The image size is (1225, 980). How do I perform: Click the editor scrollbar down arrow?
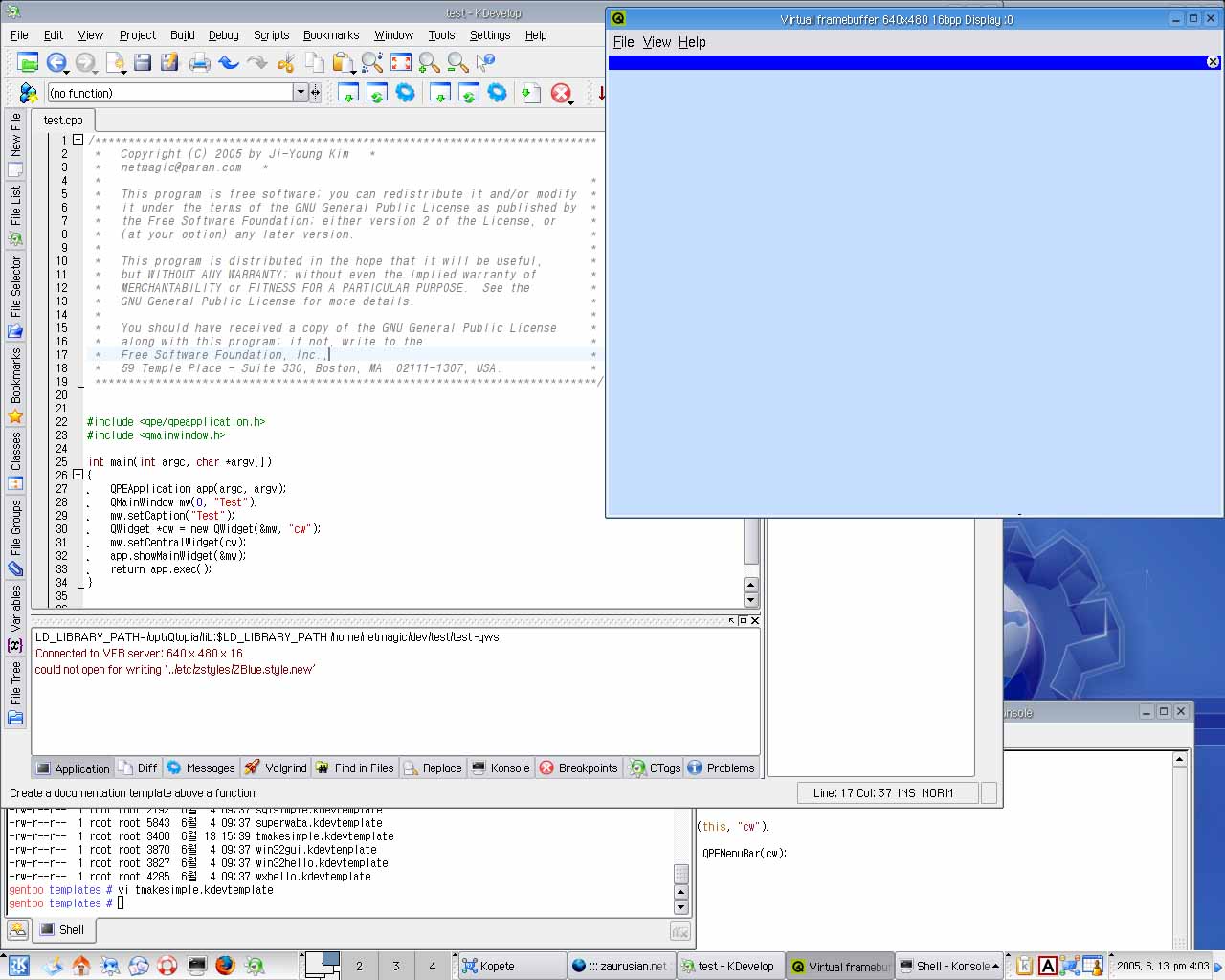[x=751, y=600]
